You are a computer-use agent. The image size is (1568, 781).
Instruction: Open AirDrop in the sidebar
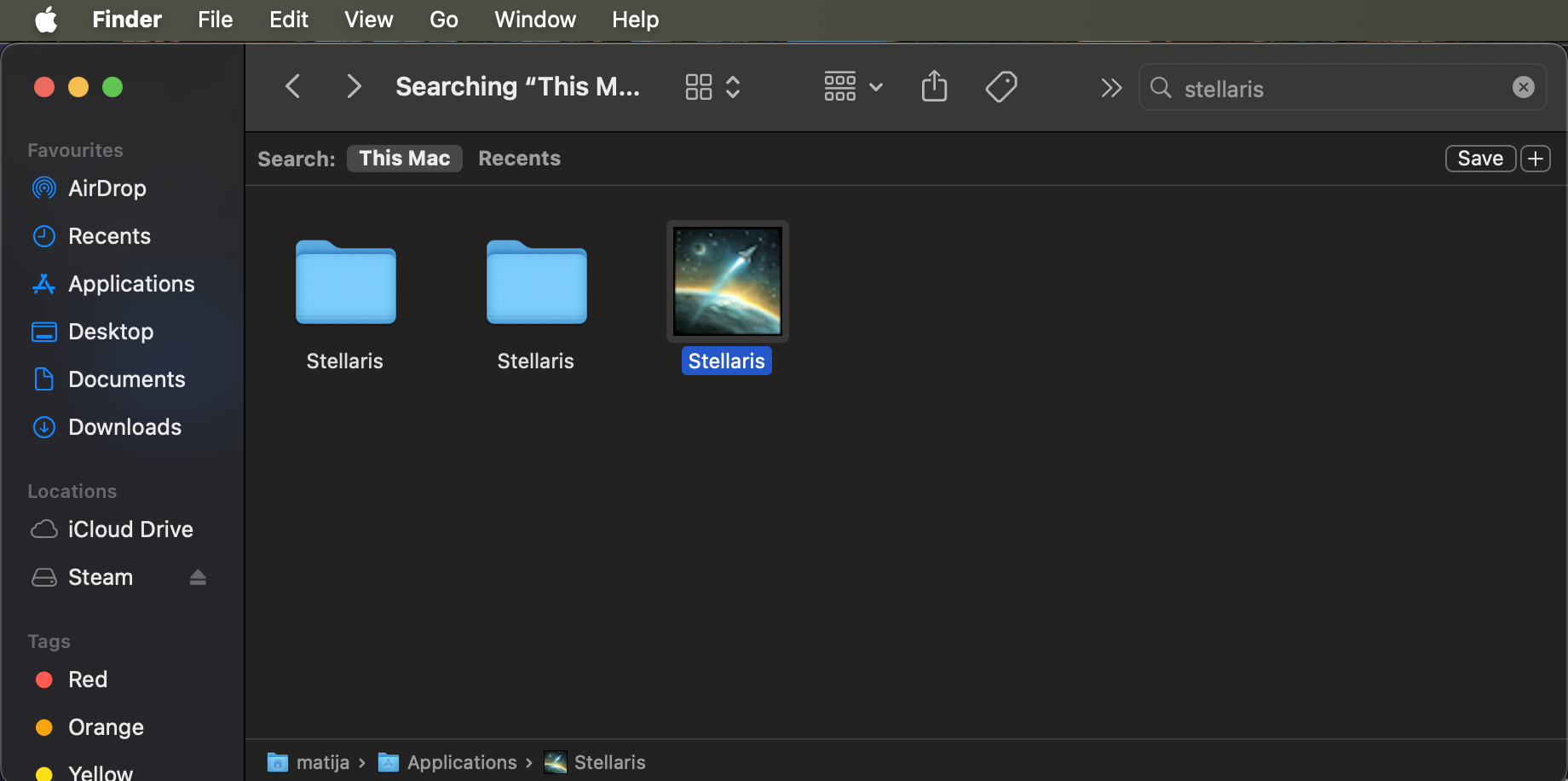coord(107,188)
